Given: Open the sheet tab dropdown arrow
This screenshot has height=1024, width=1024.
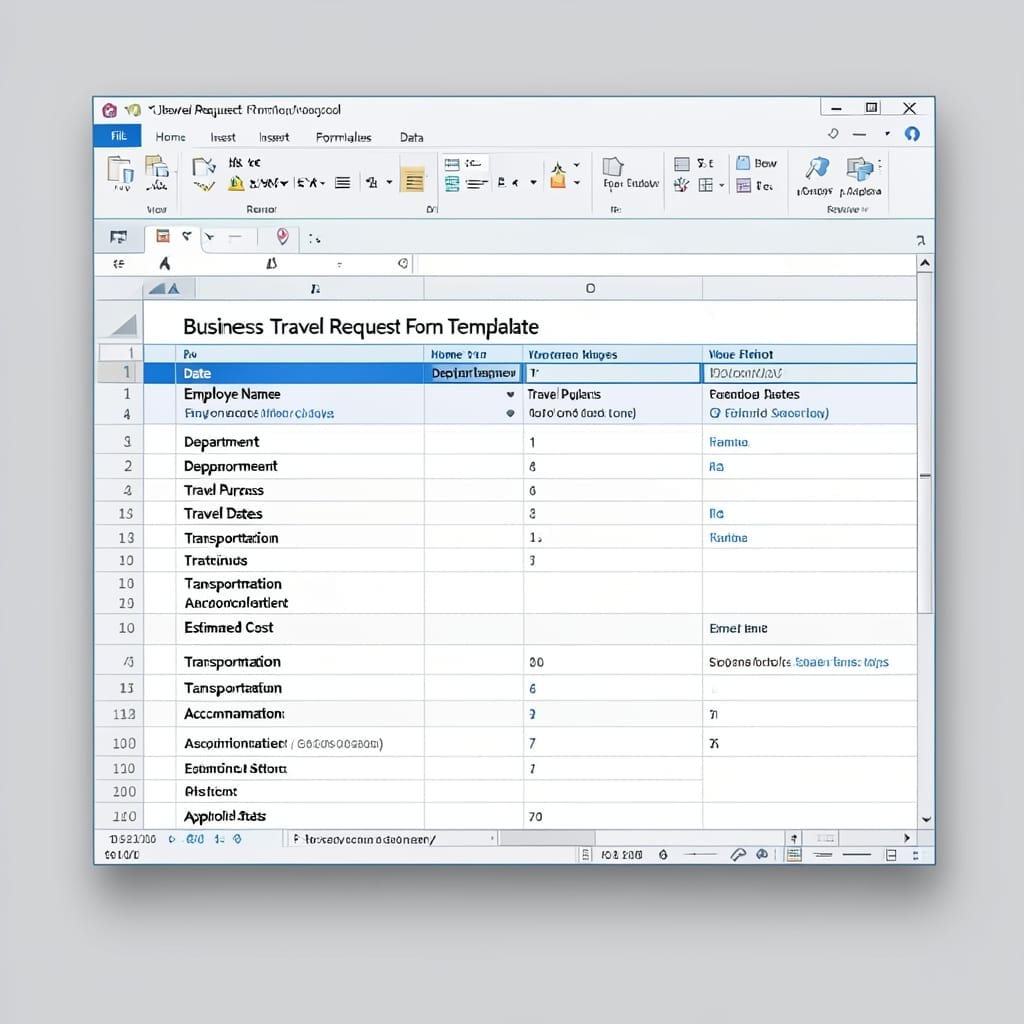Looking at the screenshot, I should coord(492,839).
